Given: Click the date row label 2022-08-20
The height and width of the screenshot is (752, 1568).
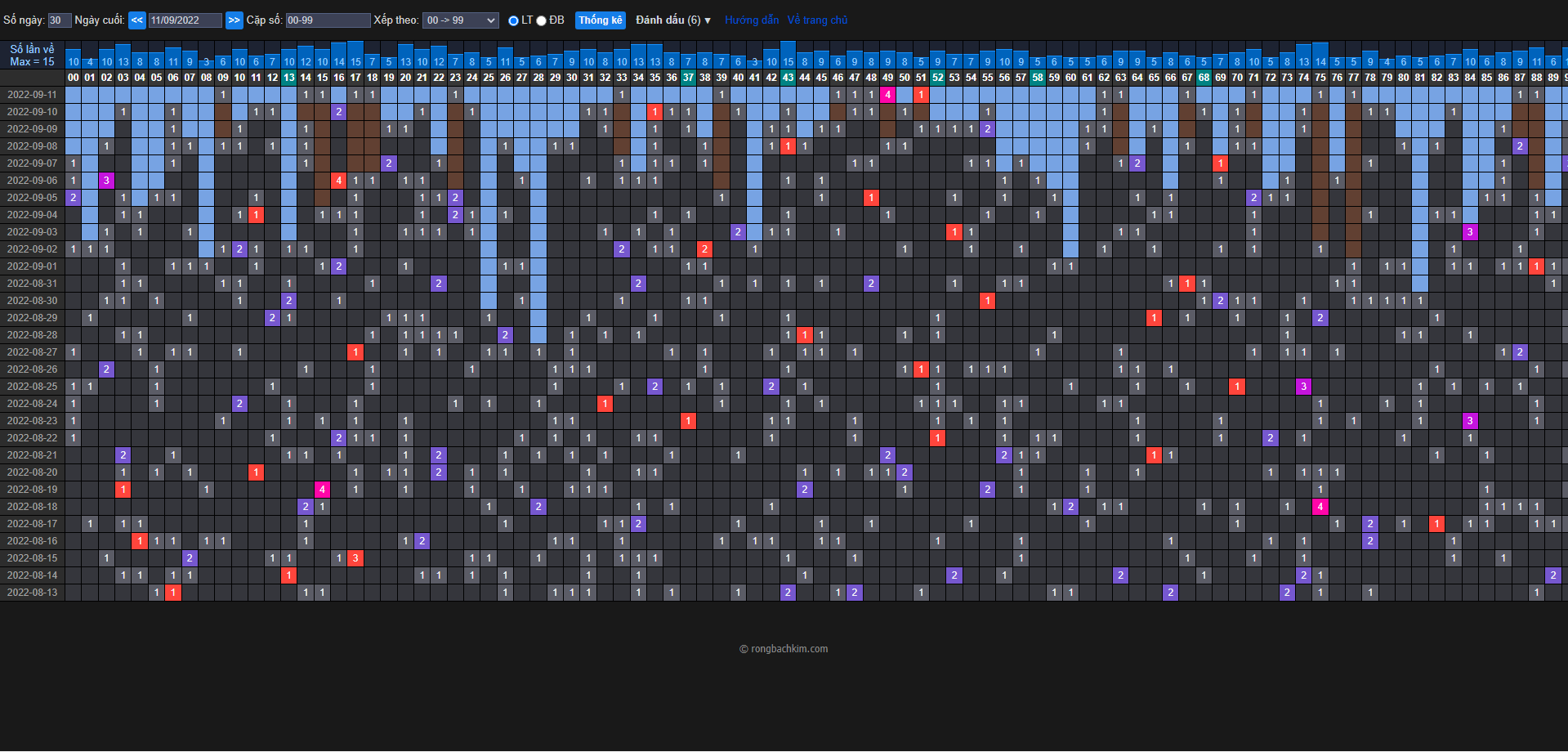Looking at the screenshot, I should 33,472.
